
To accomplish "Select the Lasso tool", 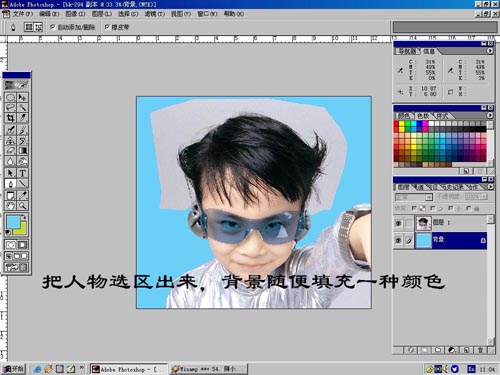I will click(x=10, y=108).
